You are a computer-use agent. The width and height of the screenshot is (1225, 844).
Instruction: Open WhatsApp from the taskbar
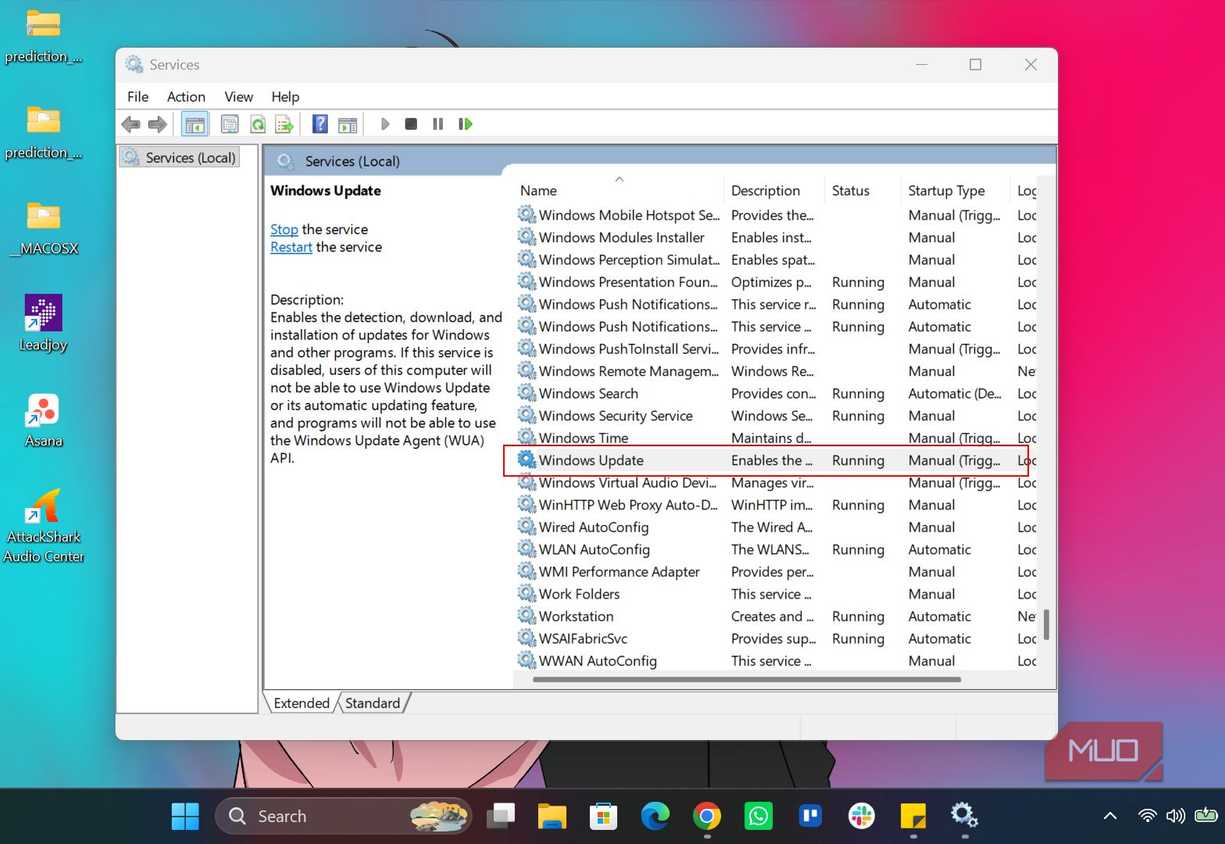pyautogui.click(x=759, y=816)
